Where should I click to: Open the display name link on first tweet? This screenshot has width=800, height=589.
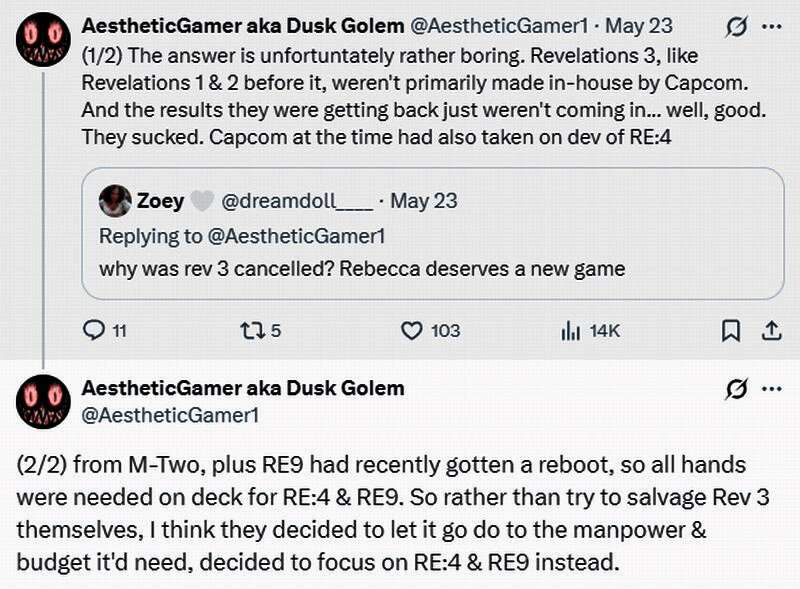tap(241, 25)
